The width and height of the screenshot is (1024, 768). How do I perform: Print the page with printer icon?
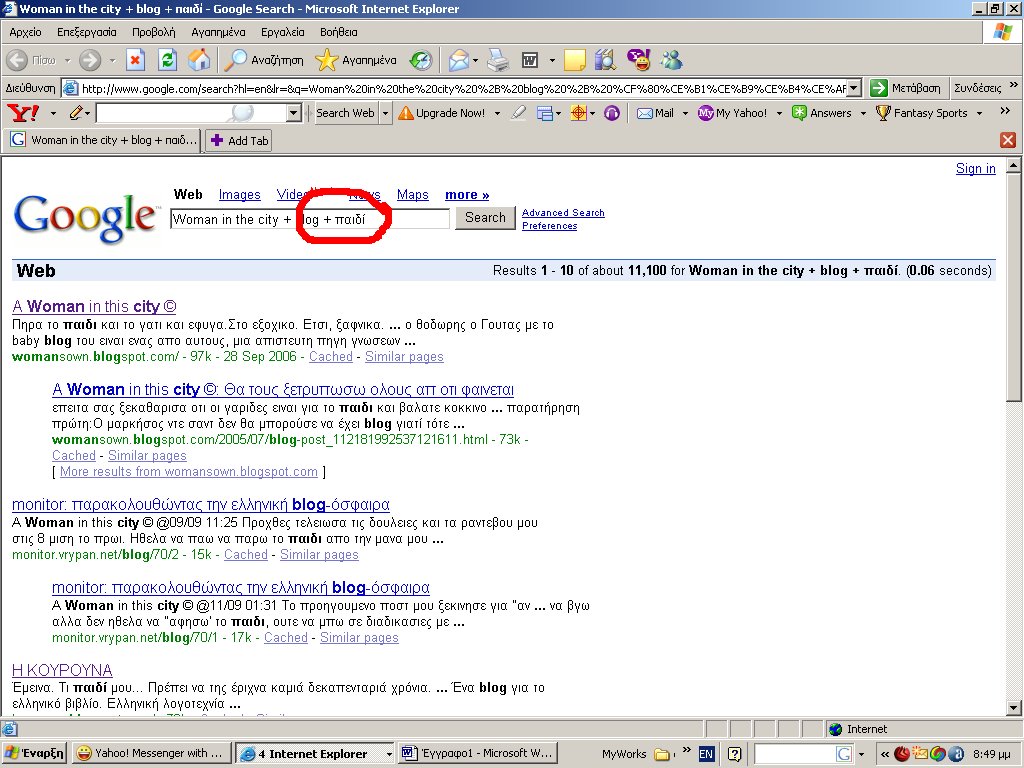tap(498, 61)
